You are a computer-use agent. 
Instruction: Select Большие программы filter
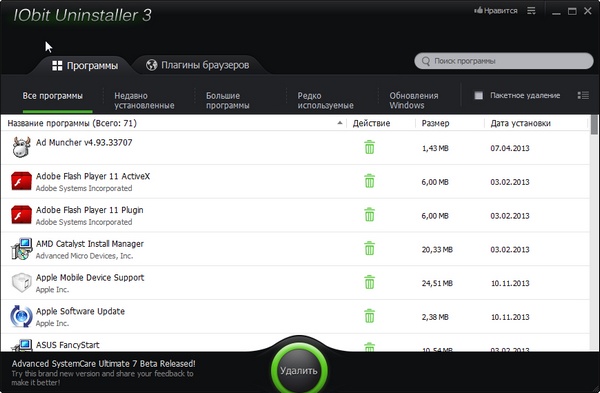[228, 100]
